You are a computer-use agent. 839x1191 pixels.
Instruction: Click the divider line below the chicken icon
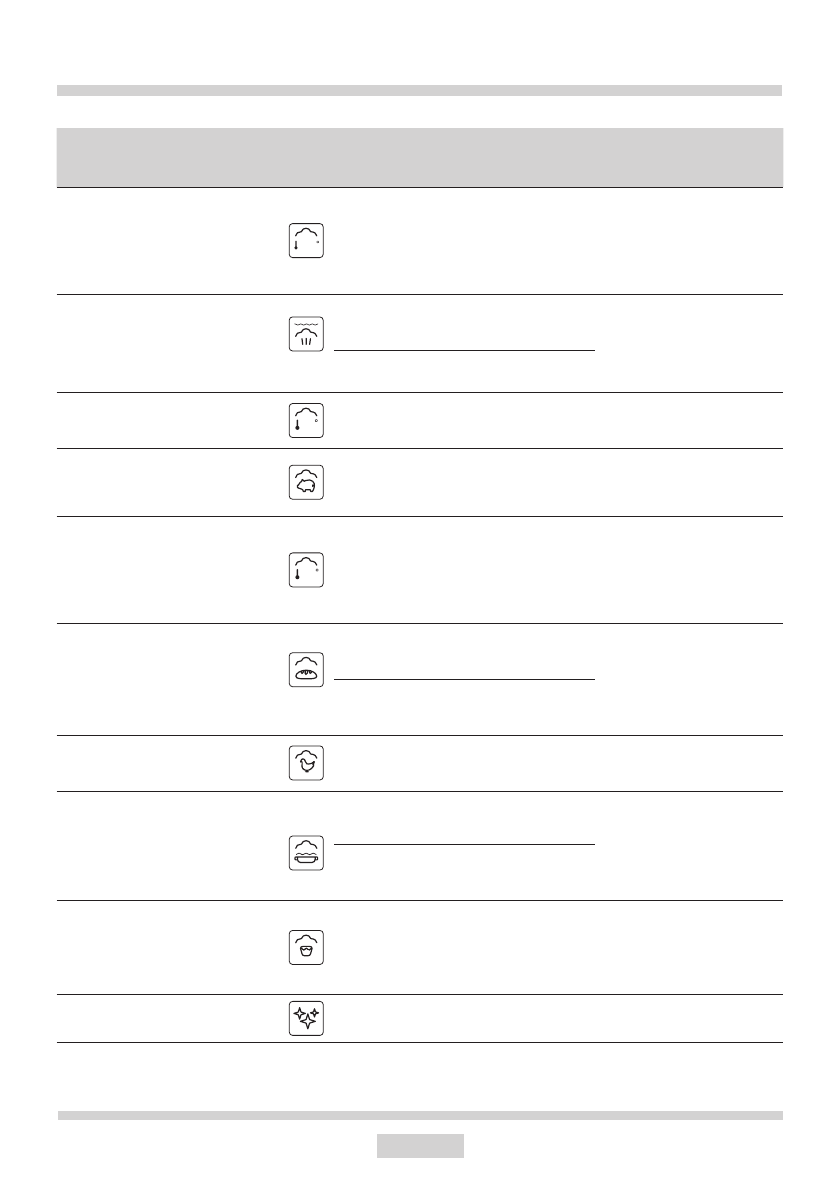[x=419, y=792]
